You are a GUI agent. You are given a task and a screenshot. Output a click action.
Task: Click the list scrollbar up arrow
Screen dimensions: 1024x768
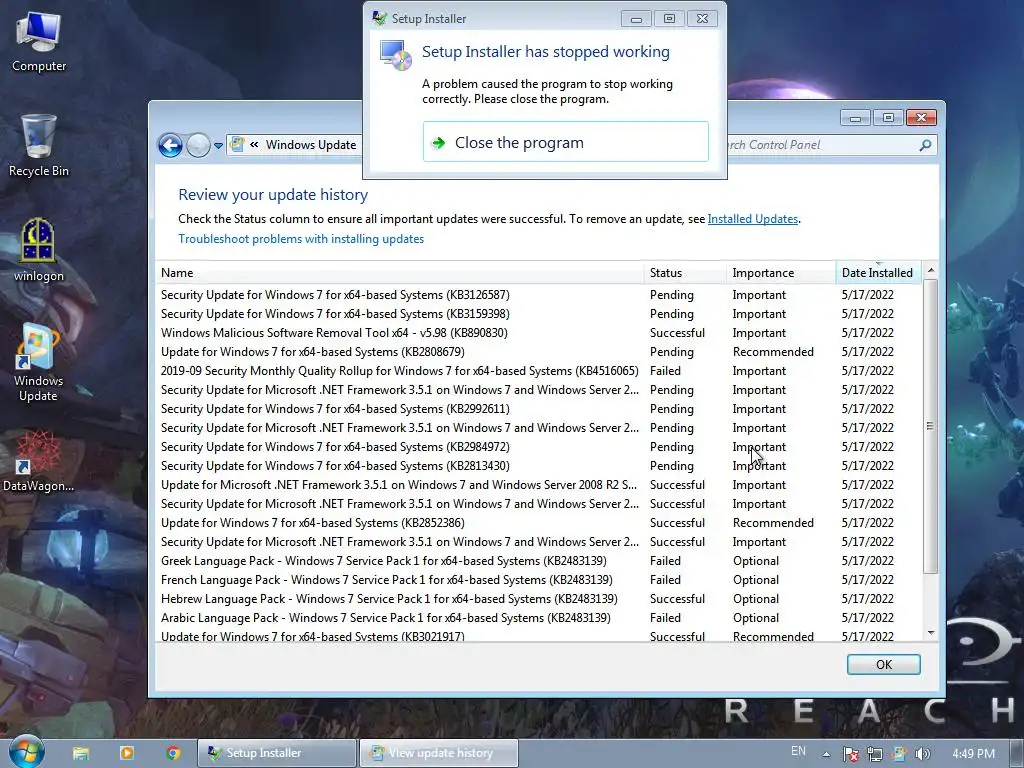click(x=931, y=270)
